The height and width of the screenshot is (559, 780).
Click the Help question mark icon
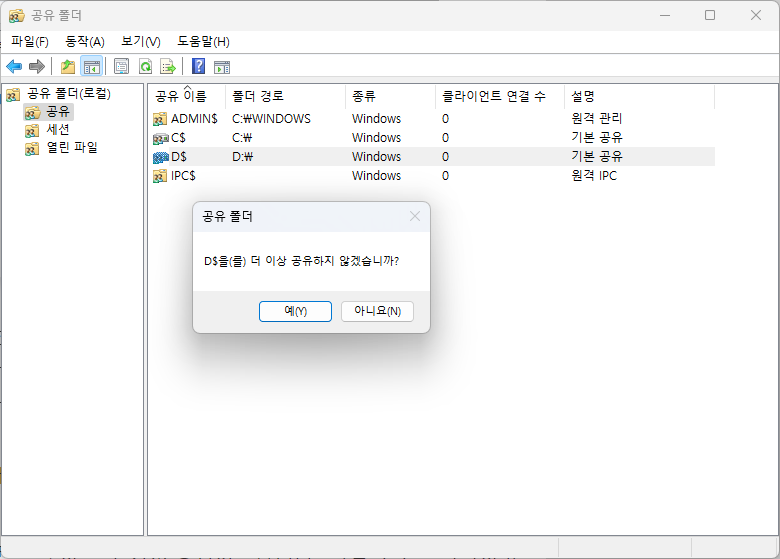pyautogui.click(x=198, y=66)
